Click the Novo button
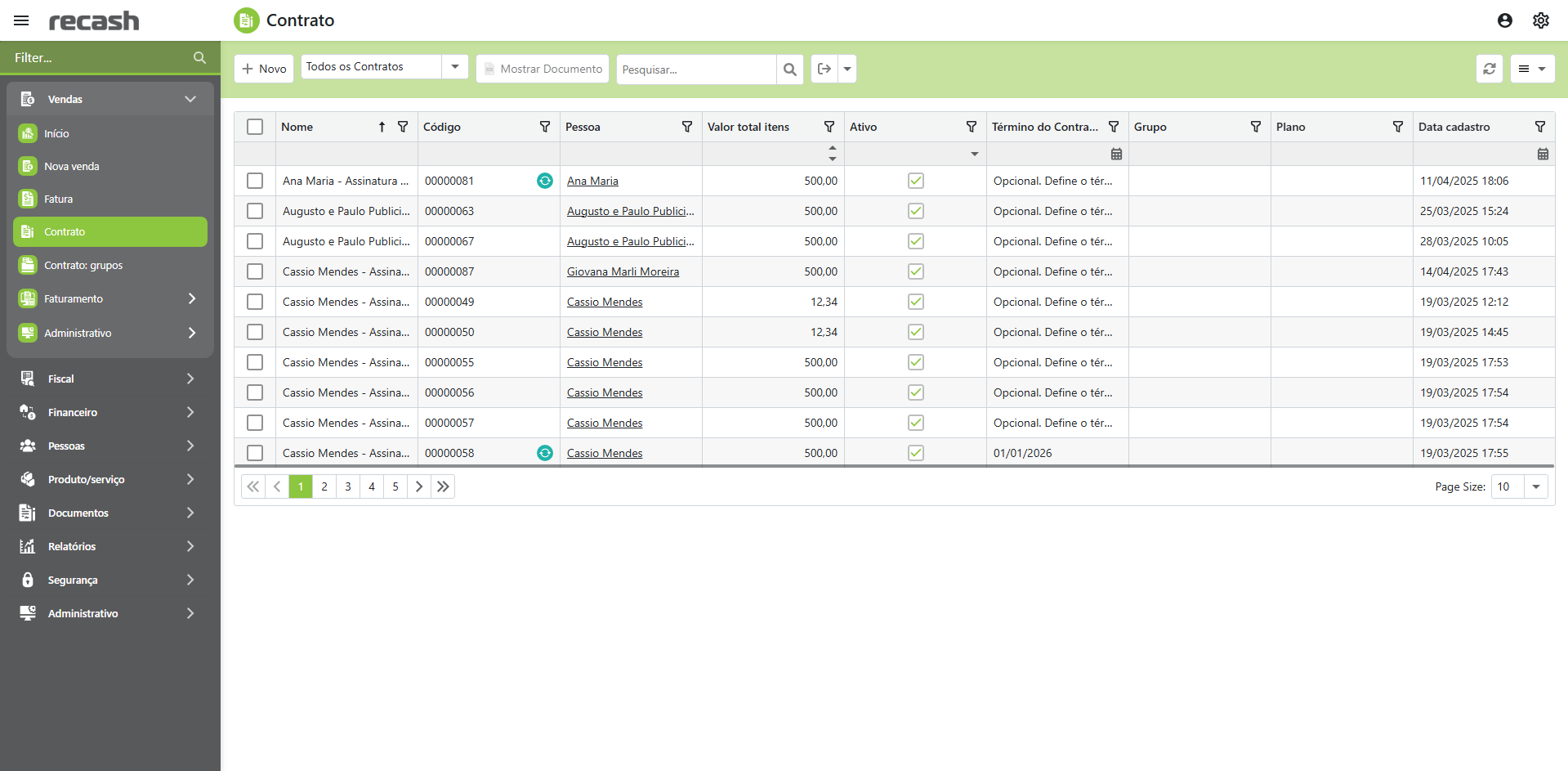This screenshot has width=1568, height=771. click(264, 69)
